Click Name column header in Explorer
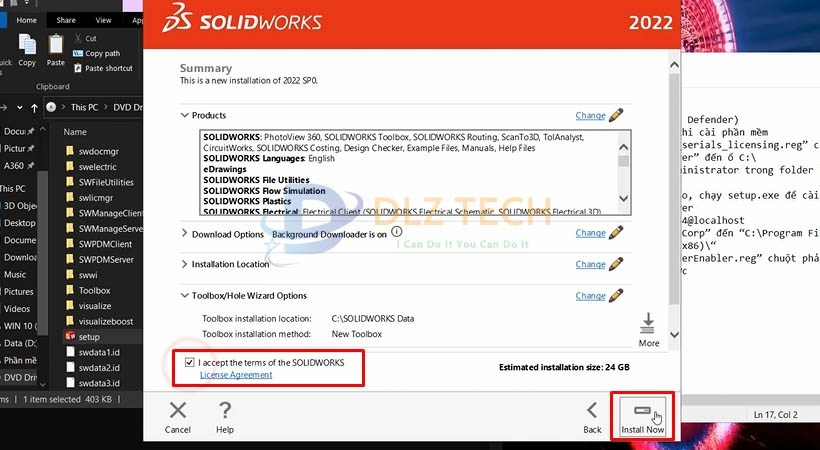 75,132
